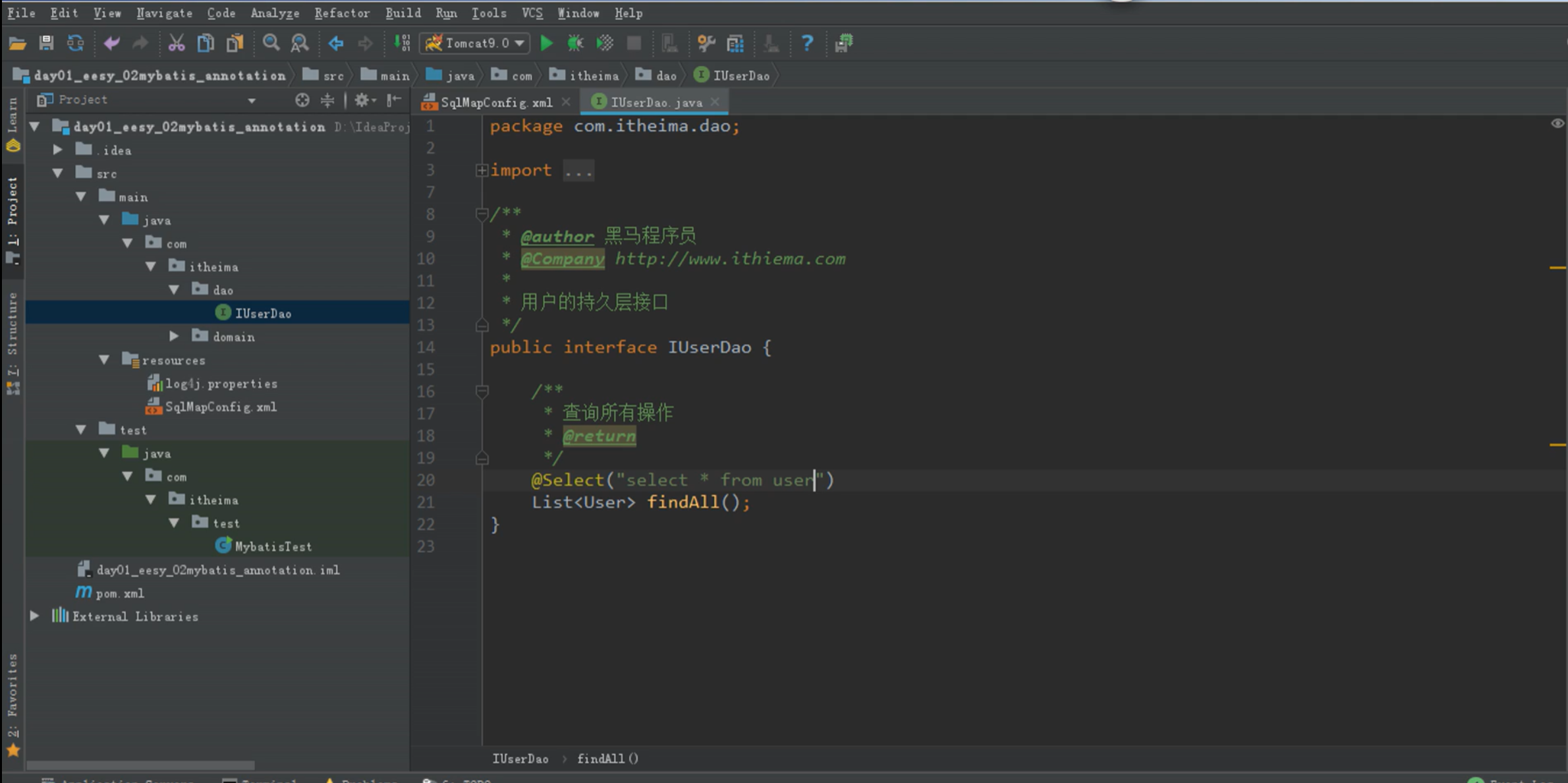Click the Find magnifier icon in toolbar
Viewport: 1568px width, 783px height.
click(x=271, y=43)
